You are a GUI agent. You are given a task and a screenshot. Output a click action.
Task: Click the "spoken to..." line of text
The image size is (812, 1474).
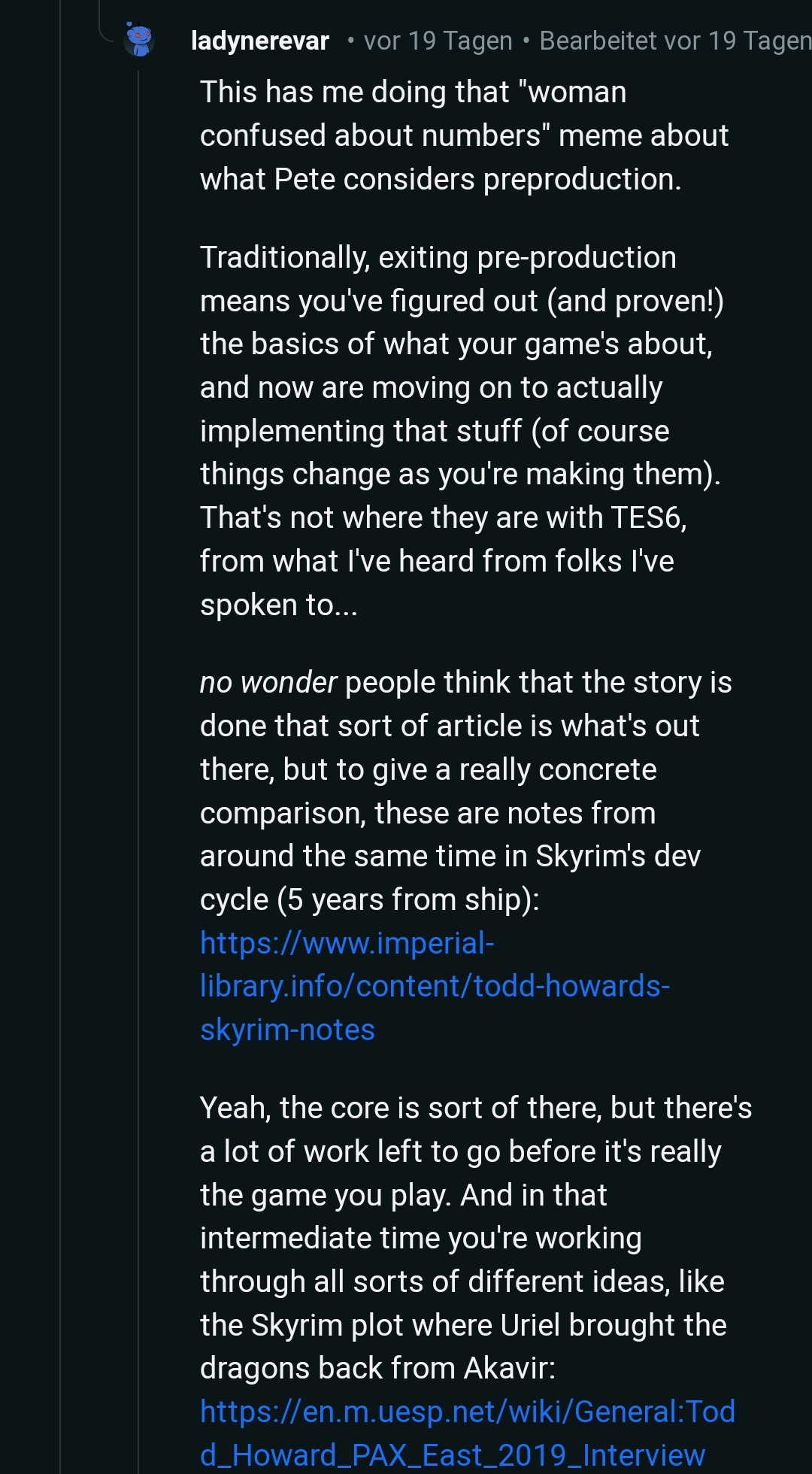point(278,605)
